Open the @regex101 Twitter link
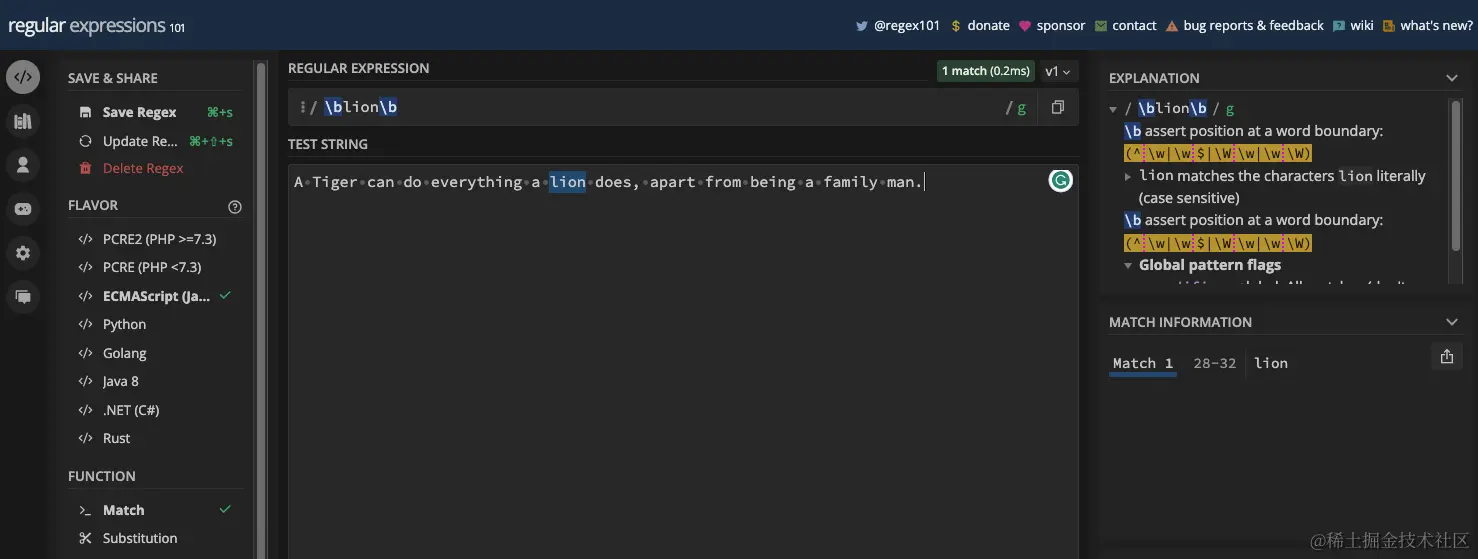1478x559 pixels. [907, 26]
